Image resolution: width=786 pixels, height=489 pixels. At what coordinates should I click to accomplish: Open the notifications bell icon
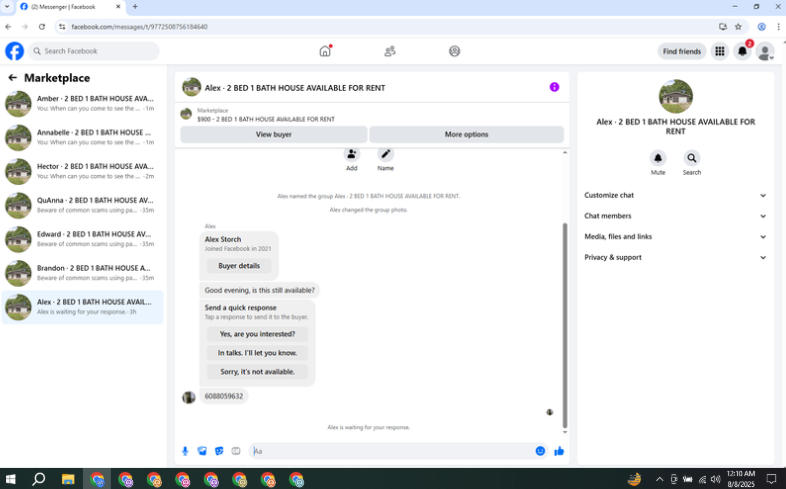tap(742, 51)
